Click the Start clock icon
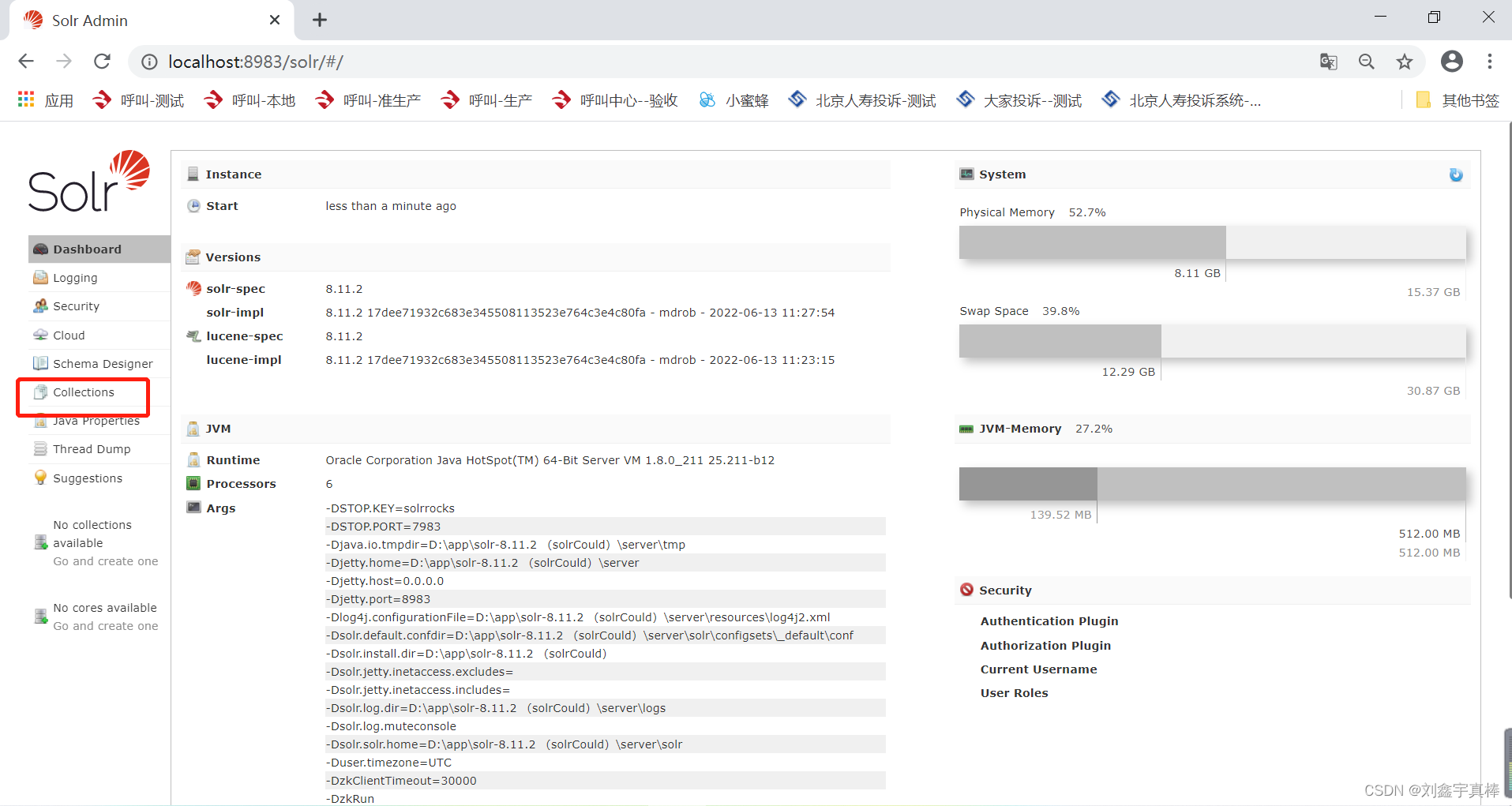This screenshot has height=806, width=1512. pos(193,206)
